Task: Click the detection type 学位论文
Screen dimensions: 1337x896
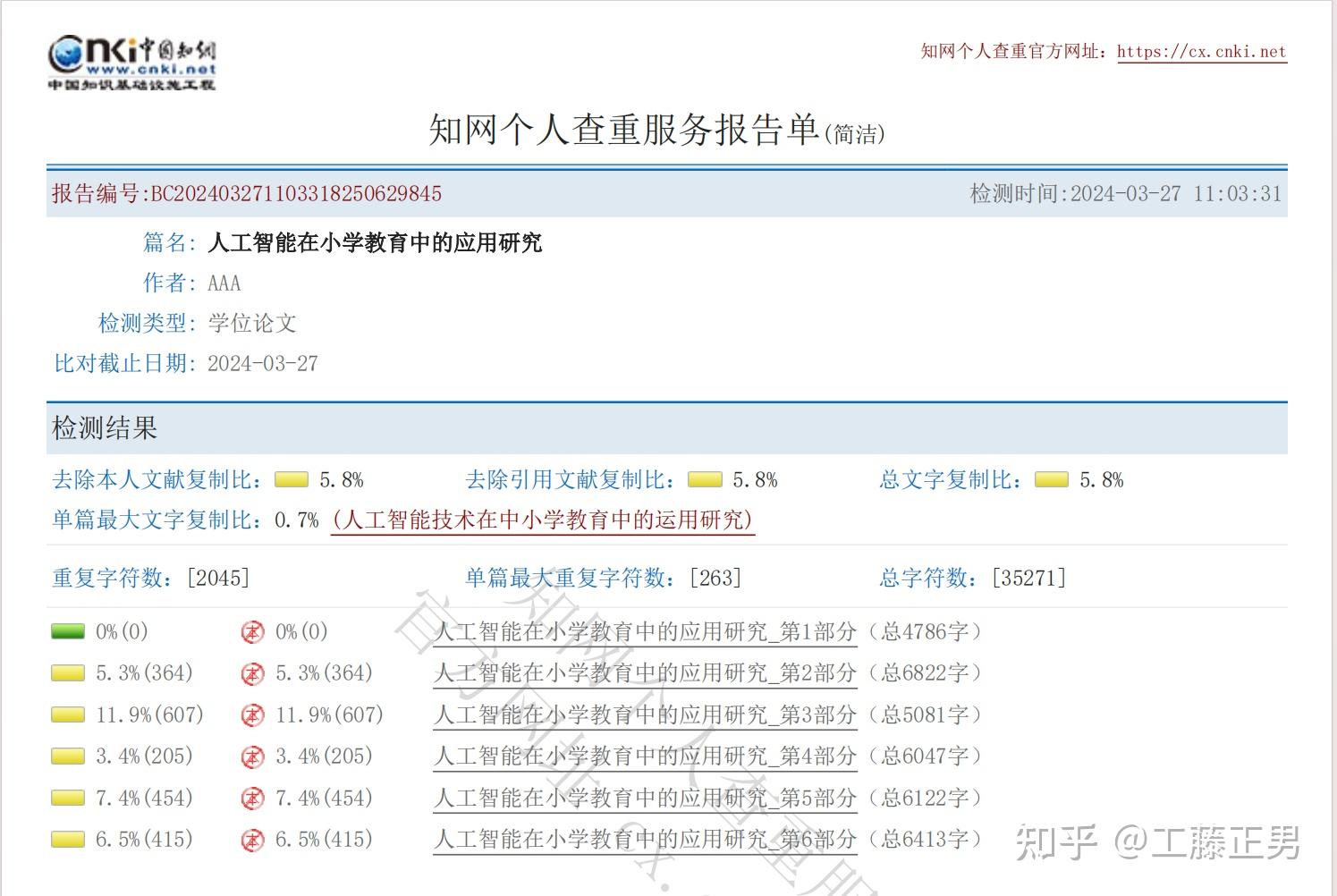Action: pos(252,324)
